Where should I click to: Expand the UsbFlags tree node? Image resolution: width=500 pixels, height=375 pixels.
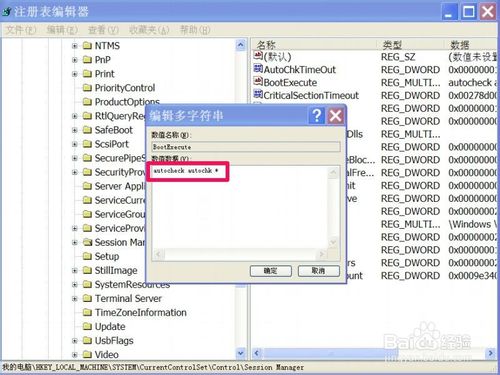pos(75,341)
